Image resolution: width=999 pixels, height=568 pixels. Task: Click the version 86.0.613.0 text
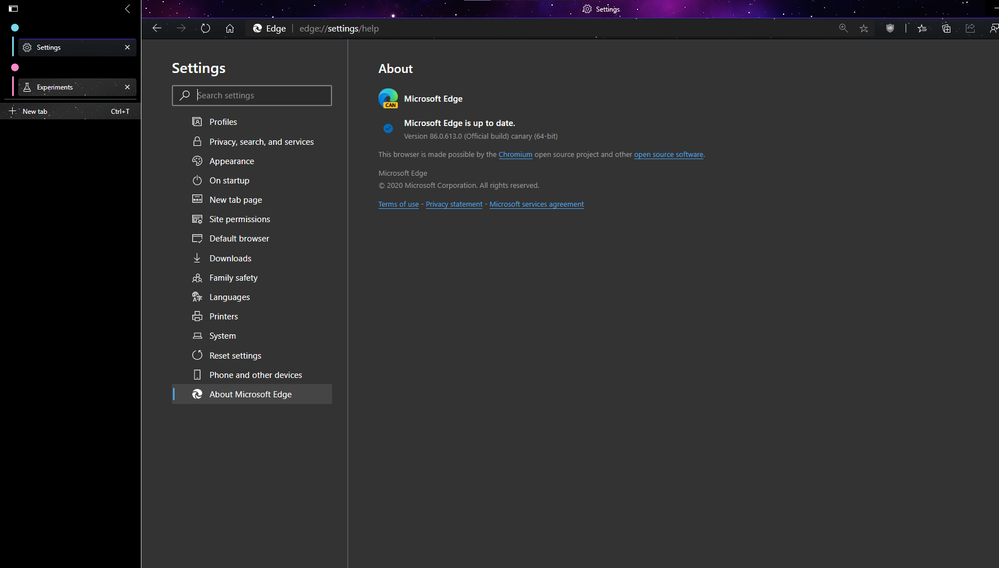(480, 136)
